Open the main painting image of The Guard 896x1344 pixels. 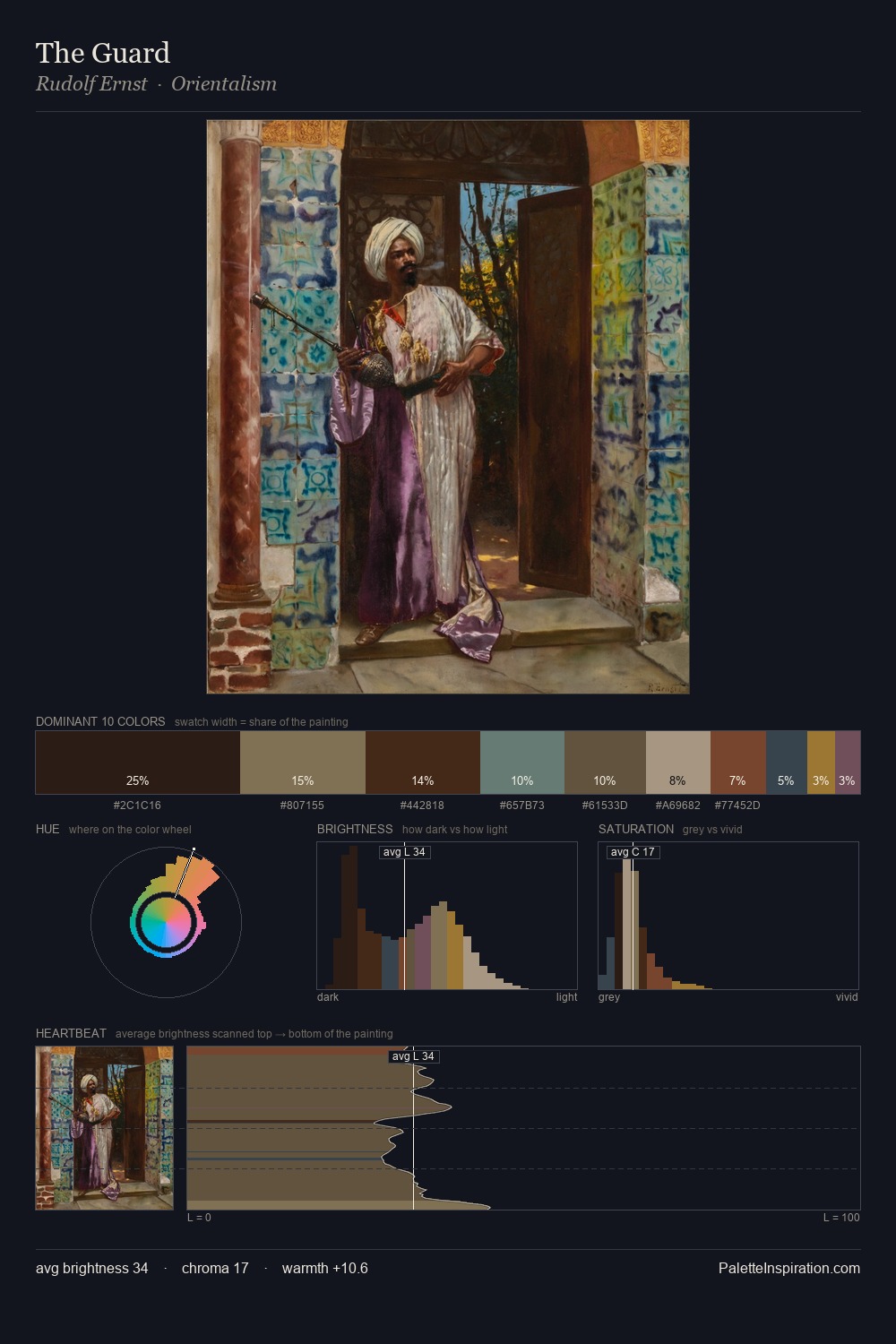click(x=448, y=407)
